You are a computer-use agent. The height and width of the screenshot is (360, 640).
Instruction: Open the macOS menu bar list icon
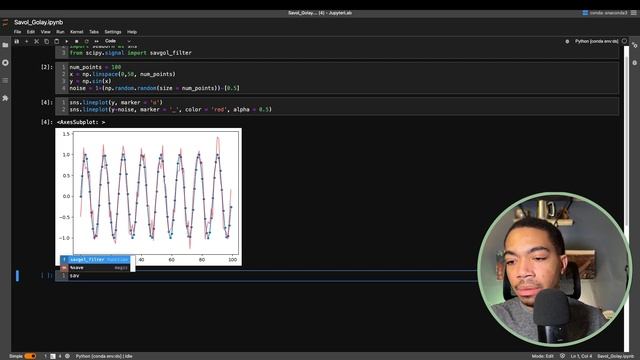(x=634, y=13)
